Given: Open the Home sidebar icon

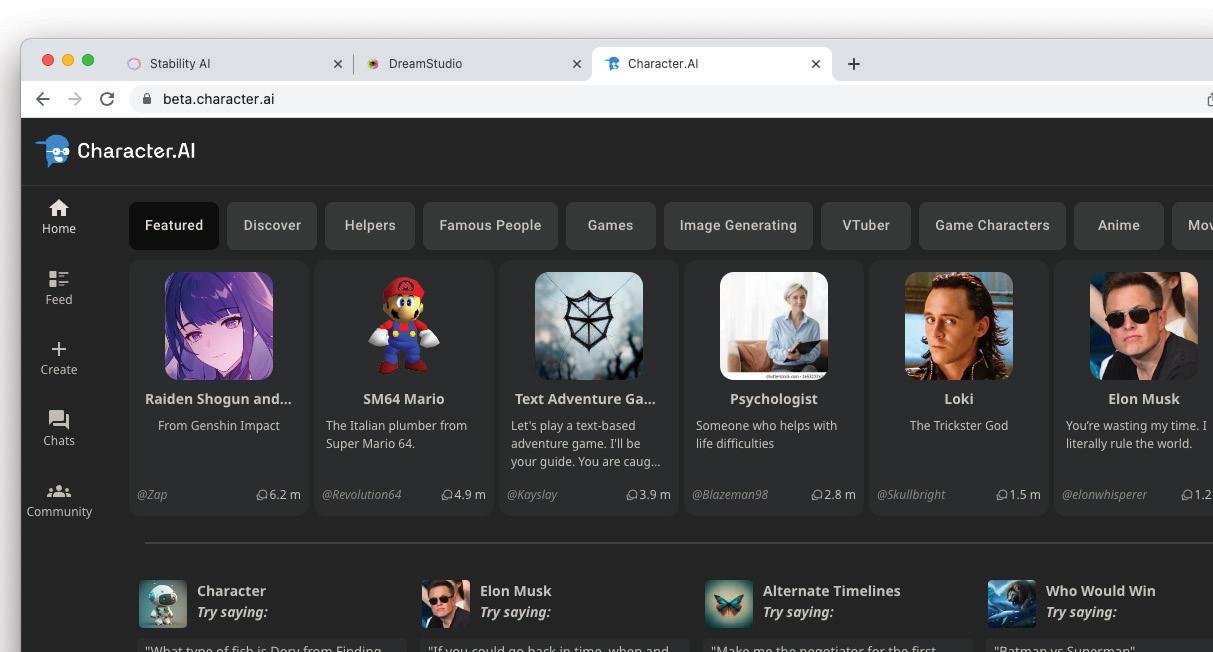Looking at the screenshot, I should coord(59,208).
